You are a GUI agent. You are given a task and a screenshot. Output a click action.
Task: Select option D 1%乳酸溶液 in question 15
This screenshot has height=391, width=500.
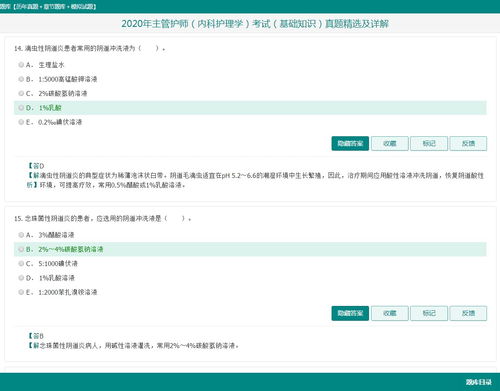point(21,278)
